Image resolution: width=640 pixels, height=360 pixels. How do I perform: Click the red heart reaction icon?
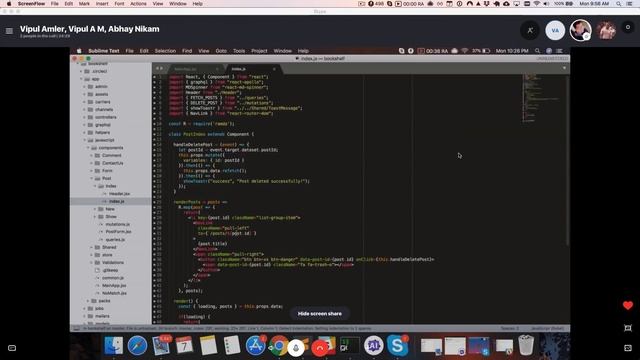(628, 305)
